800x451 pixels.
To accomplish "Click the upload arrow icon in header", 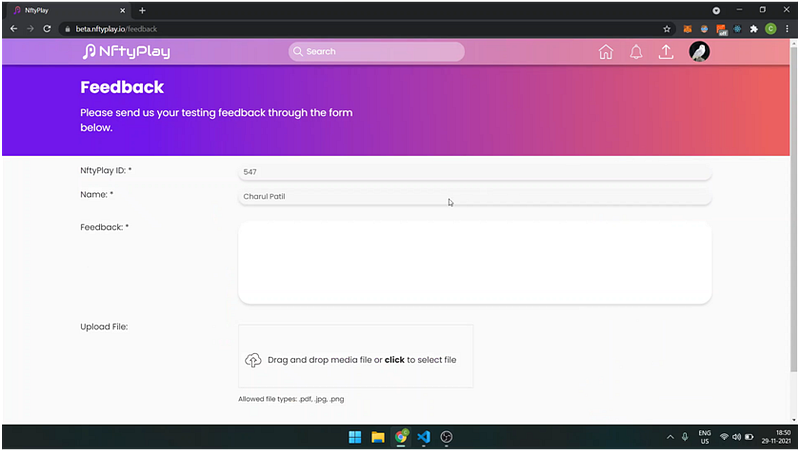I will point(666,52).
